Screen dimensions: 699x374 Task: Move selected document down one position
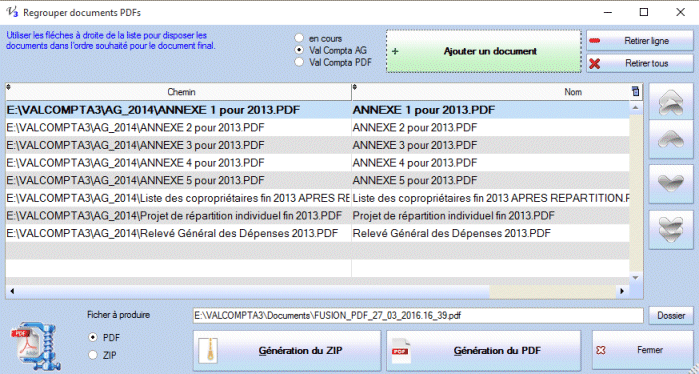[x=671, y=184]
